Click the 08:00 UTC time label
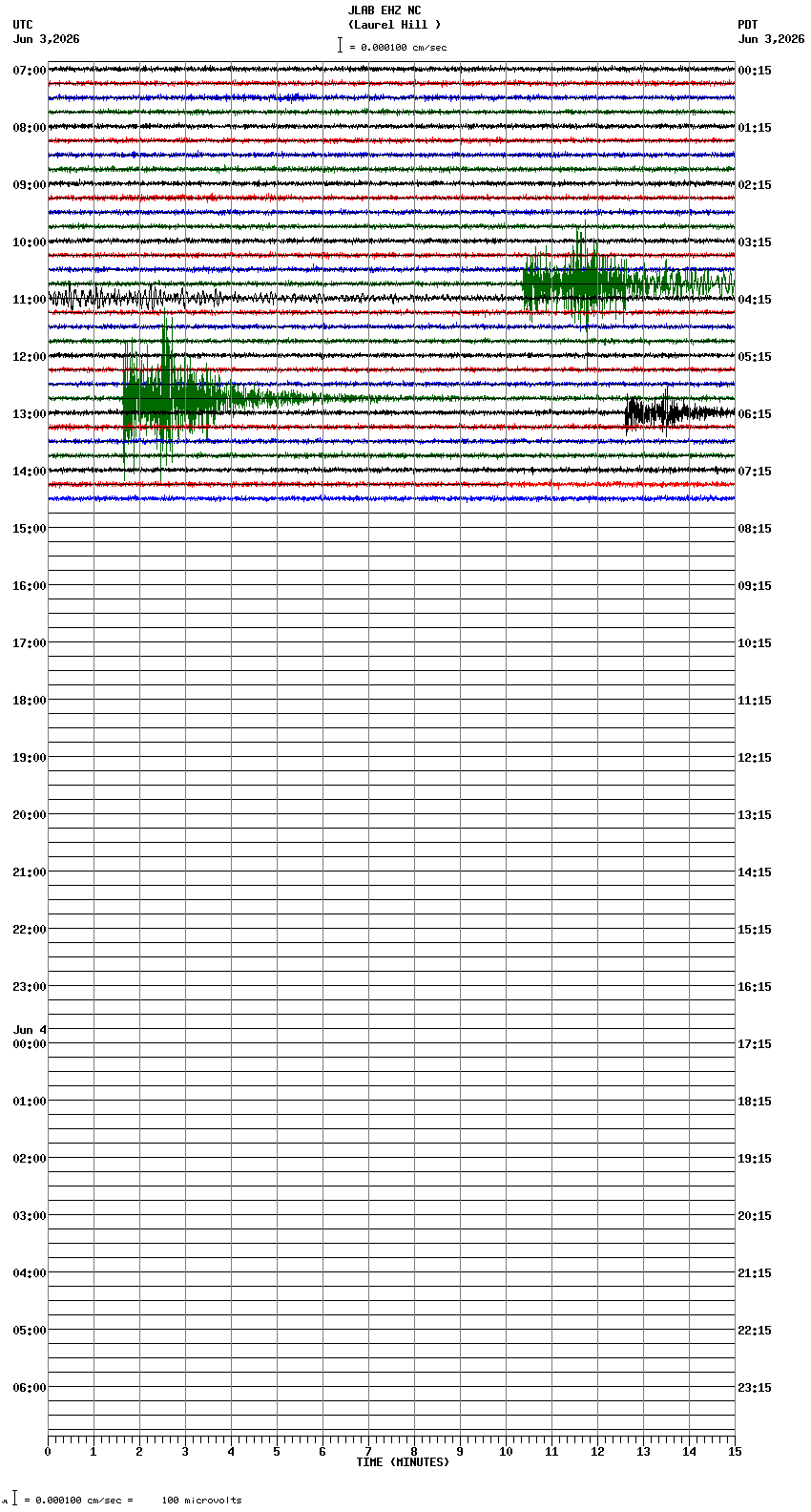This screenshot has height=1512, width=811. coord(30,128)
